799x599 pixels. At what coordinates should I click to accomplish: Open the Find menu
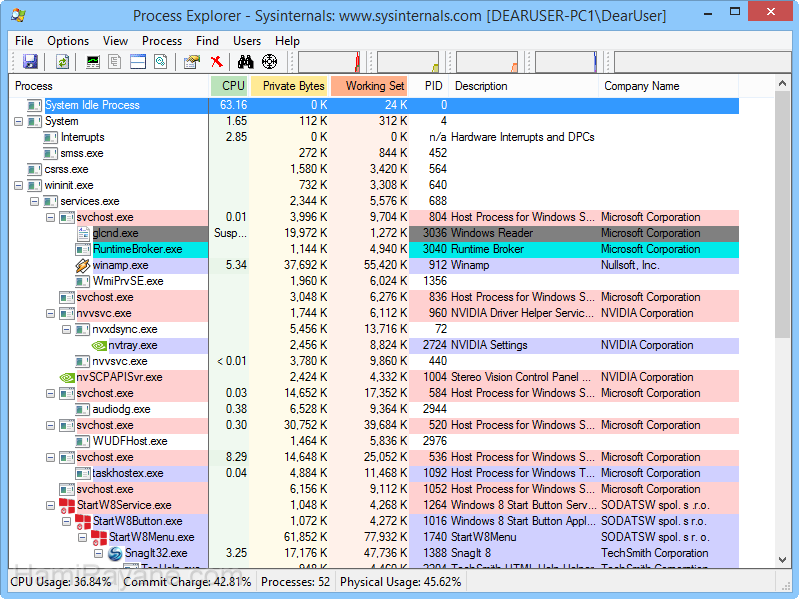click(207, 41)
